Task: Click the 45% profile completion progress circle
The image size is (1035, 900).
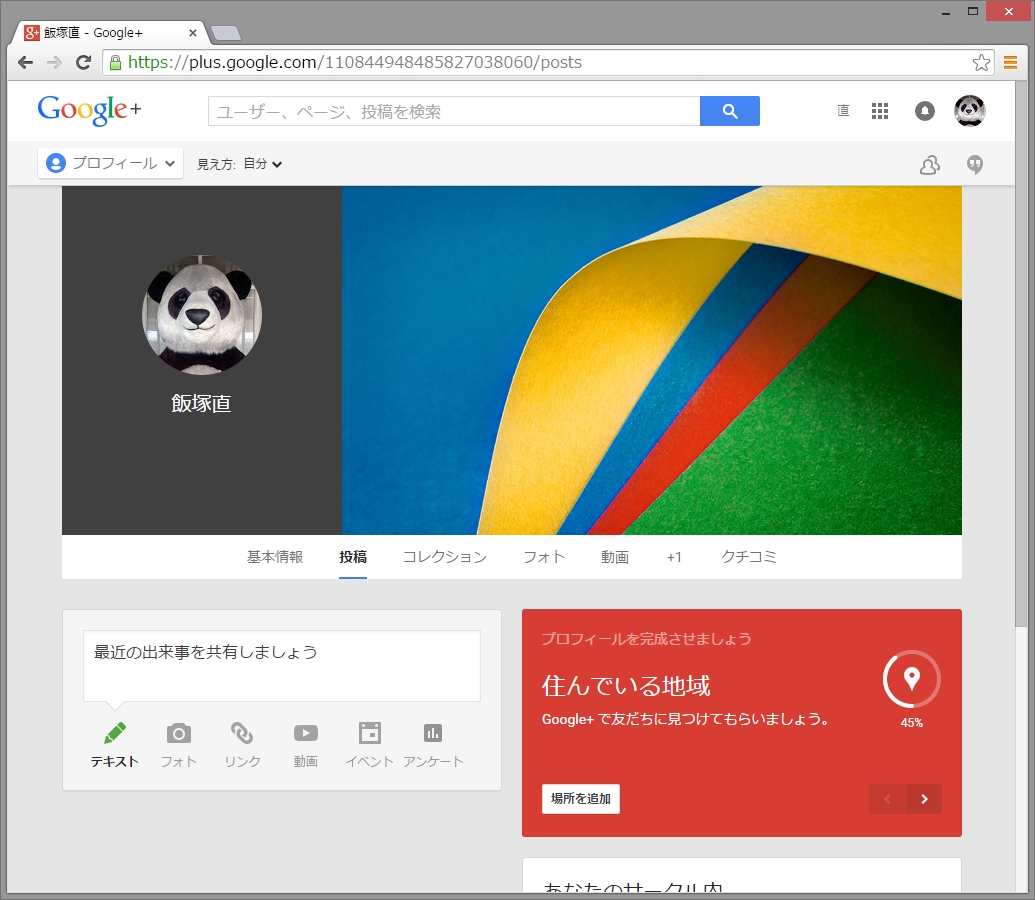Action: click(911, 679)
